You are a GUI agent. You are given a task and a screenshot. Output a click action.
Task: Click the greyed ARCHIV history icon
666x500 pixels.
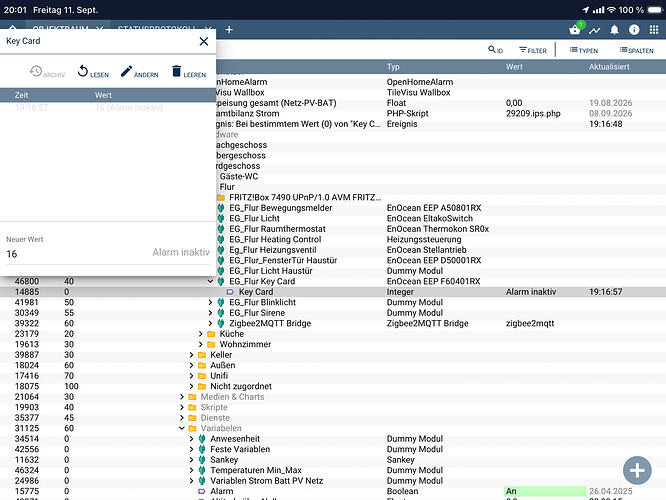47,72
